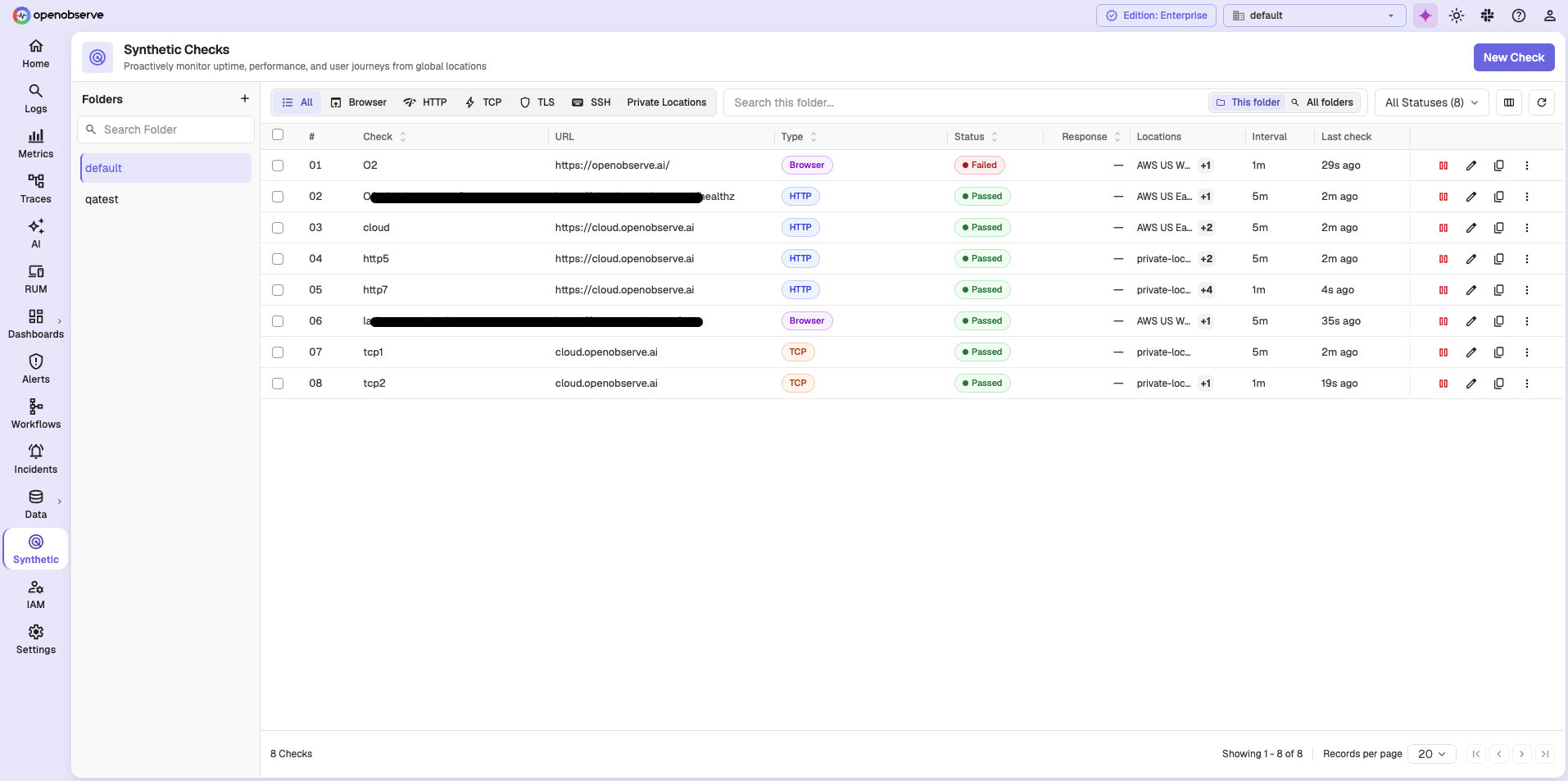
Task: Create a New Check
Action: point(1513,57)
